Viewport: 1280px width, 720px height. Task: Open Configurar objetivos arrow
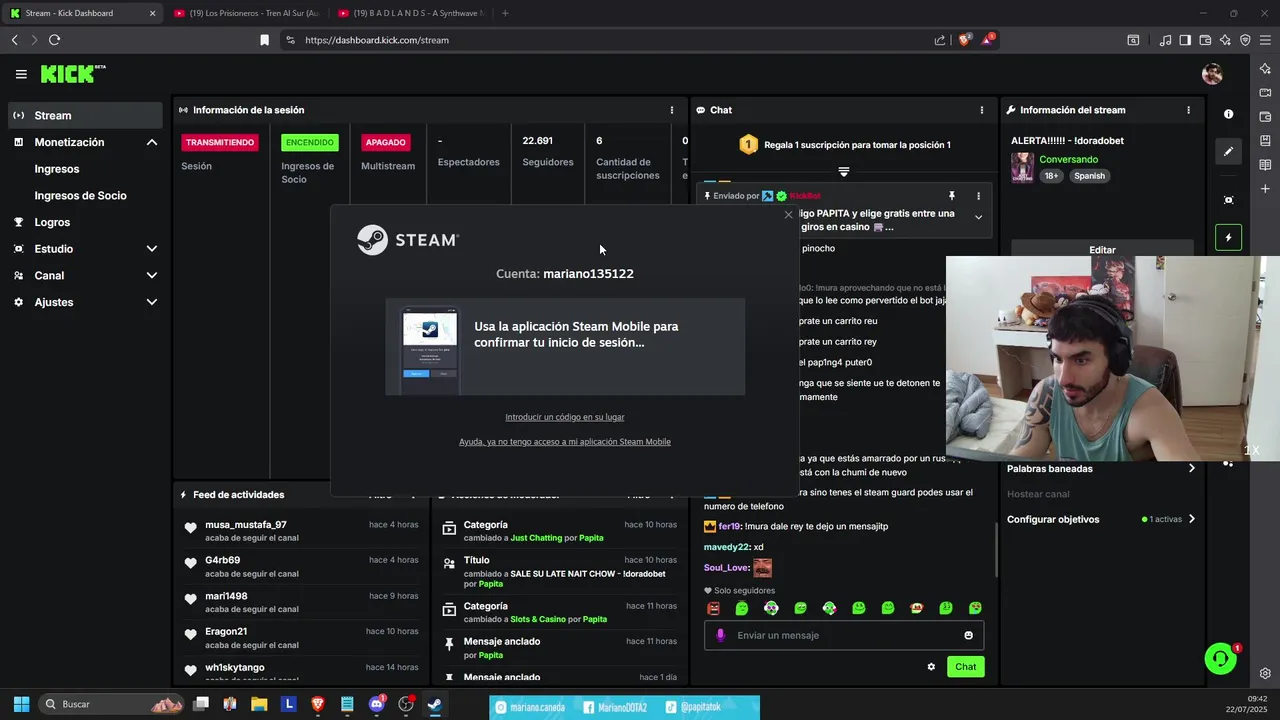(1191, 519)
